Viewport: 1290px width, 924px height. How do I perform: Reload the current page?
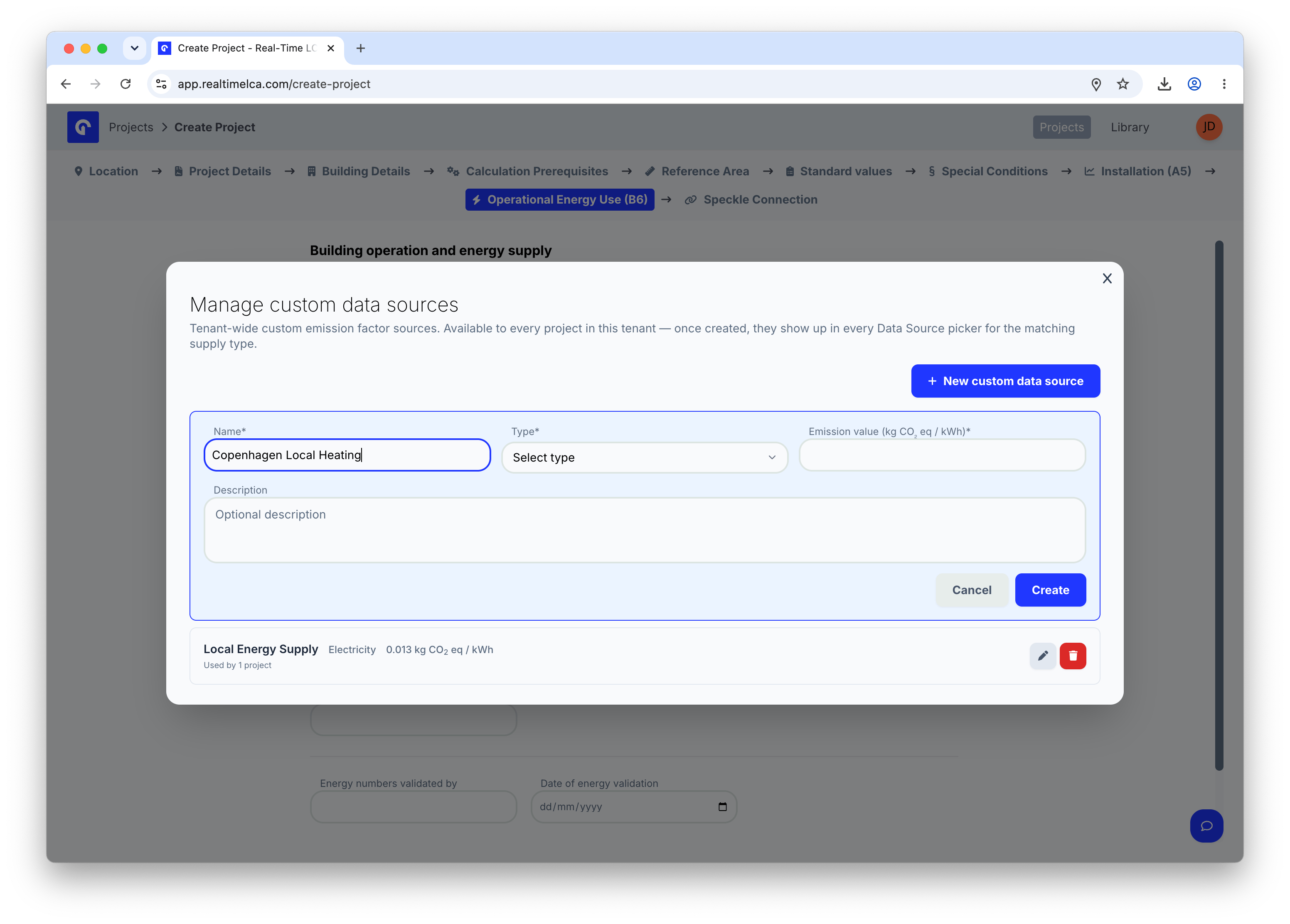[126, 84]
